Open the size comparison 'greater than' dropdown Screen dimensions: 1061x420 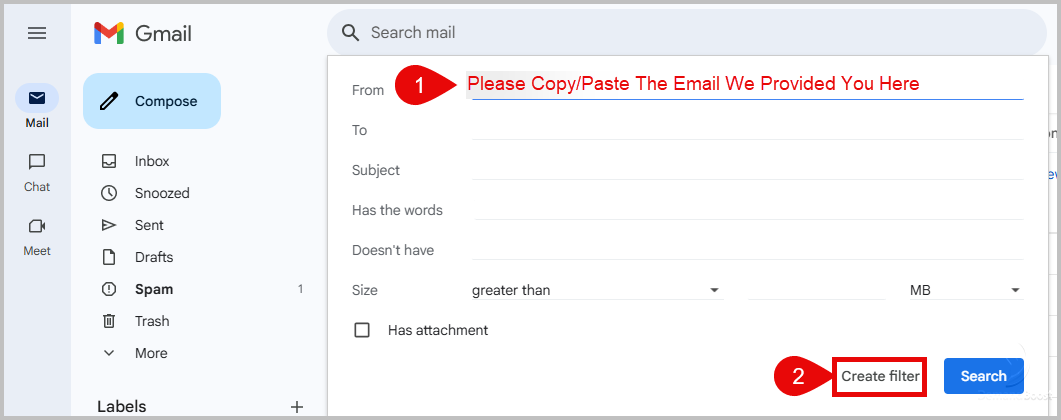596,290
